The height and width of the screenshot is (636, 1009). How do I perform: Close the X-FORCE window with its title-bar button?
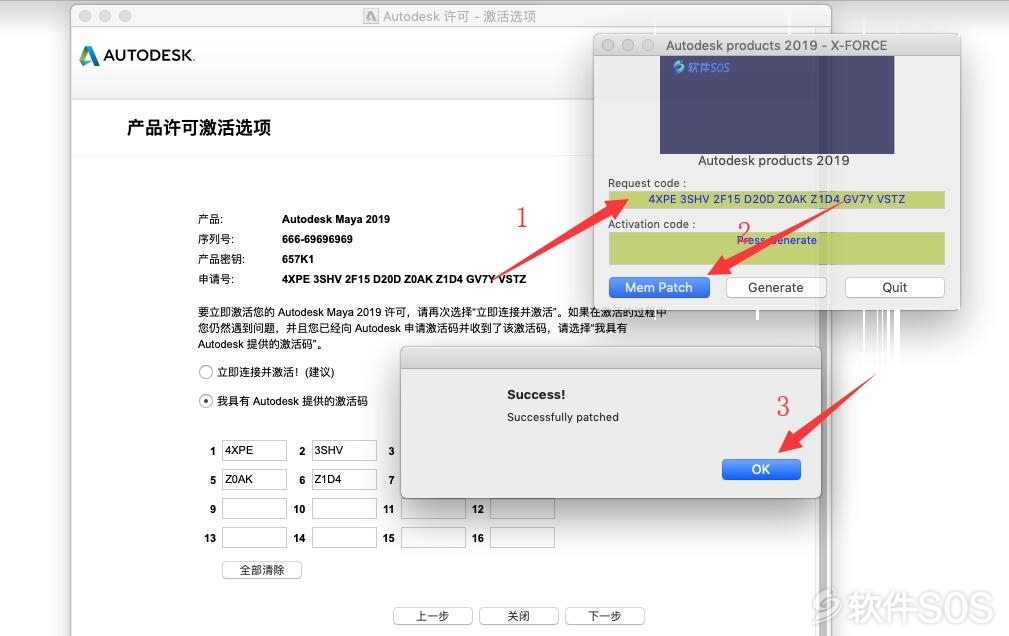click(x=608, y=45)
